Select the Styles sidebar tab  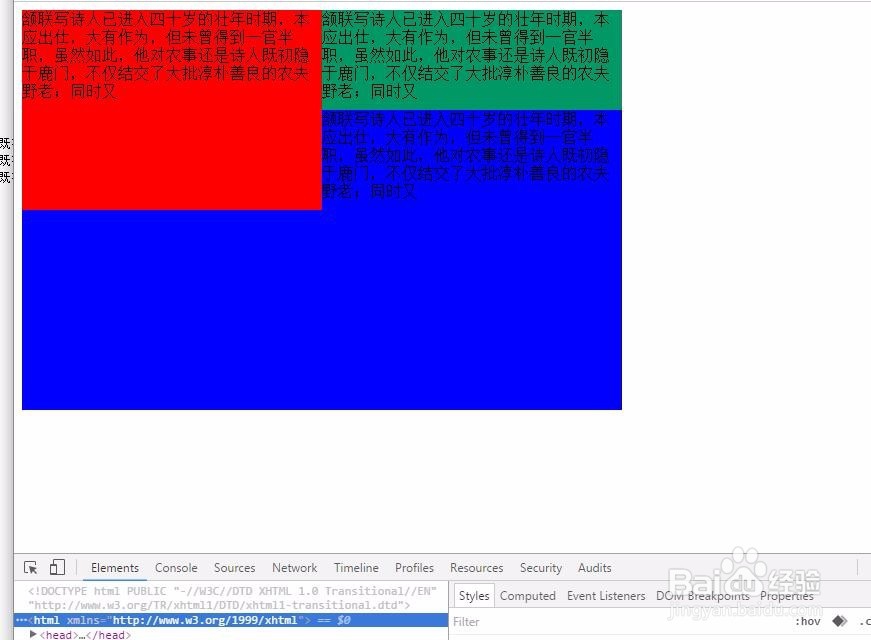click(x=474, y=596)
